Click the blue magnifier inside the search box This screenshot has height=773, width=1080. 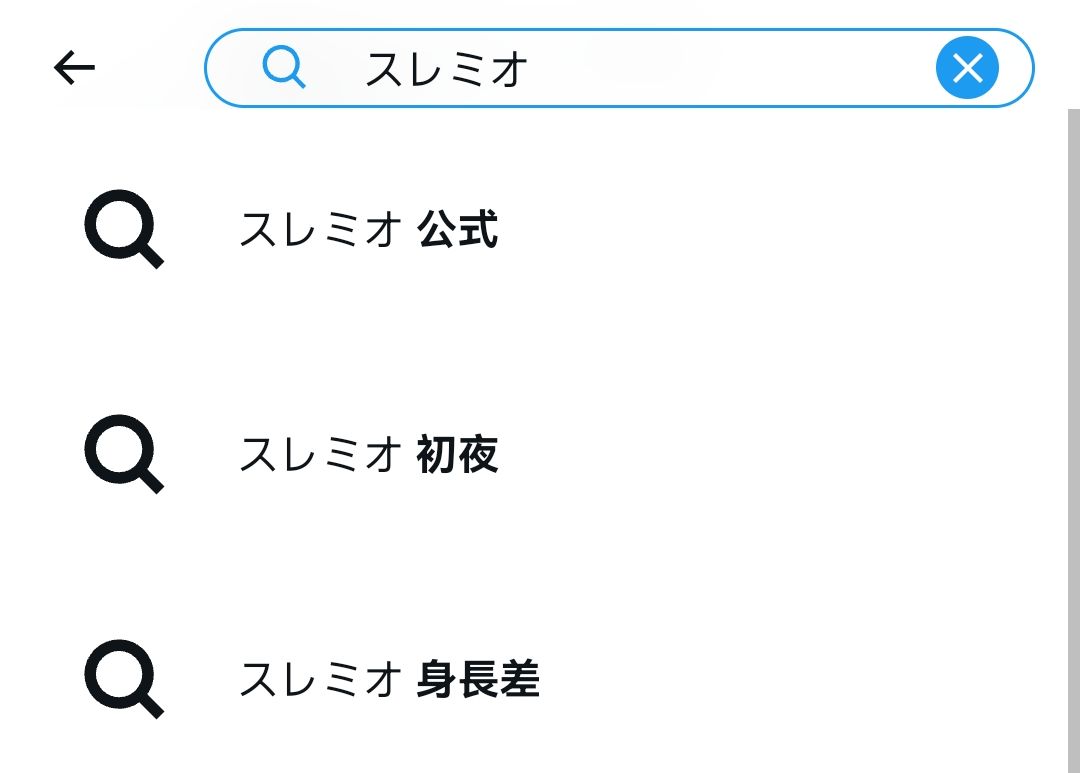click(283, 68)
